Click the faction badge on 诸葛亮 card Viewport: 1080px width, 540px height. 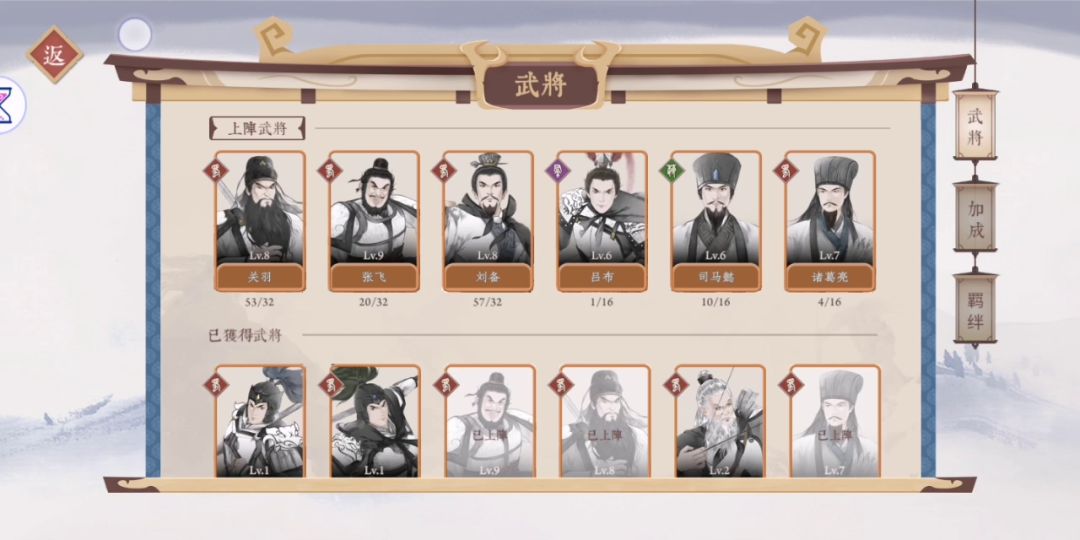click(x=786, y=170)
